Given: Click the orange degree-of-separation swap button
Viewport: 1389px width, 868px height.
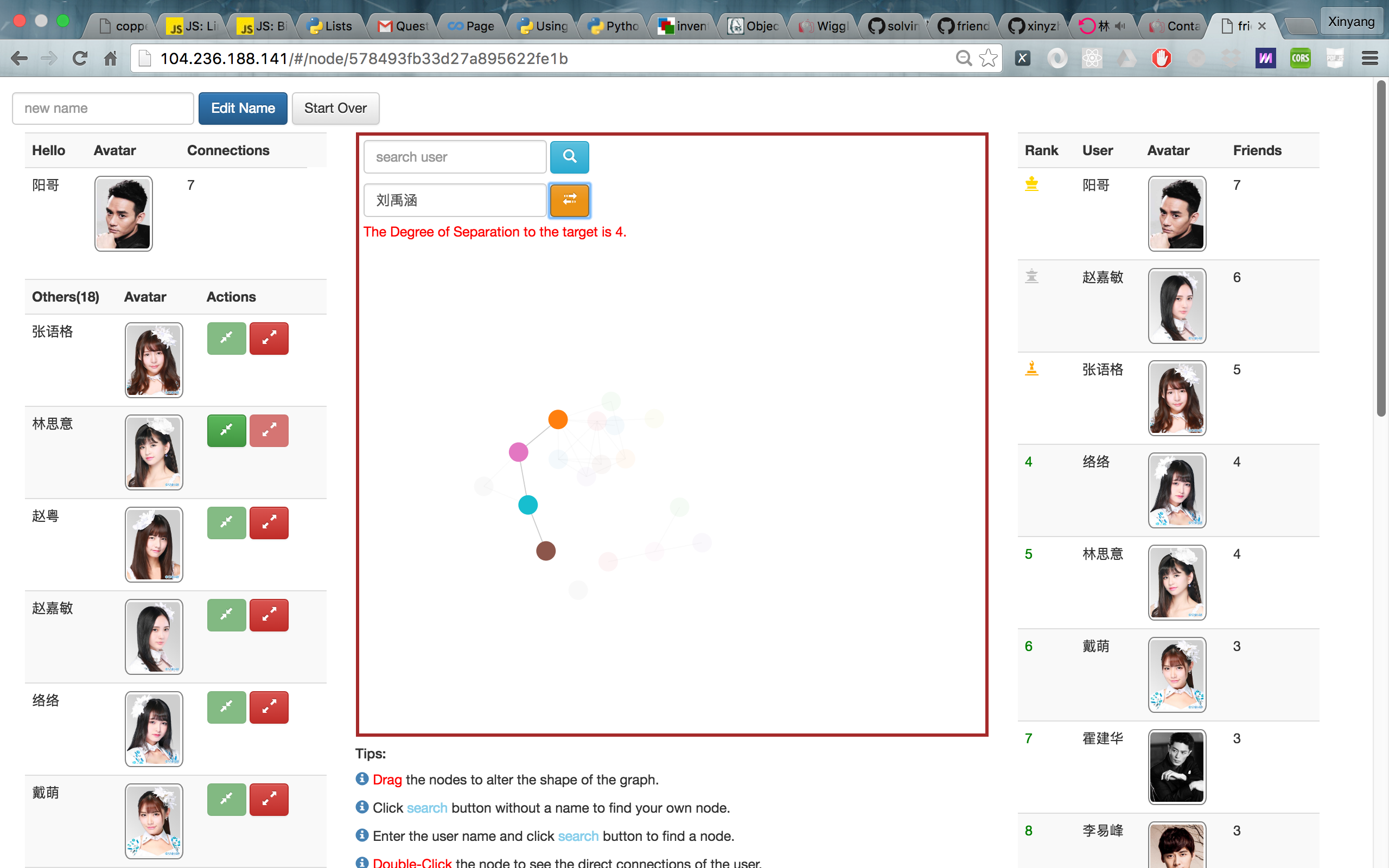Looking at the screenshot, I should tap(569, 200).
